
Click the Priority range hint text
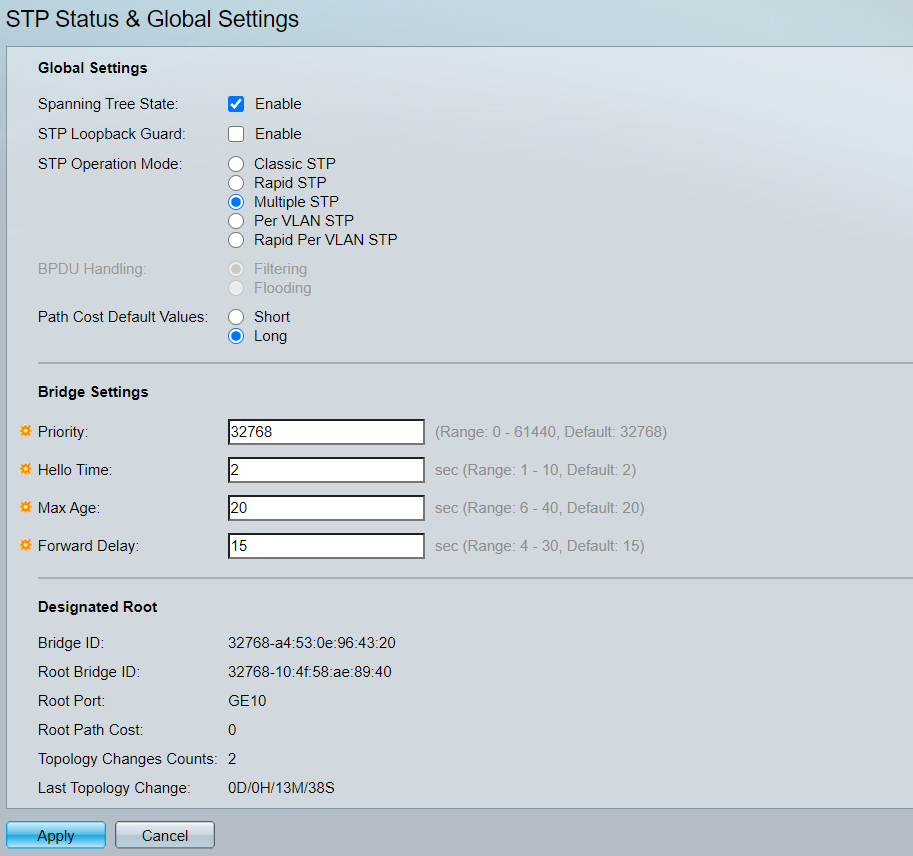click(551, 432)
